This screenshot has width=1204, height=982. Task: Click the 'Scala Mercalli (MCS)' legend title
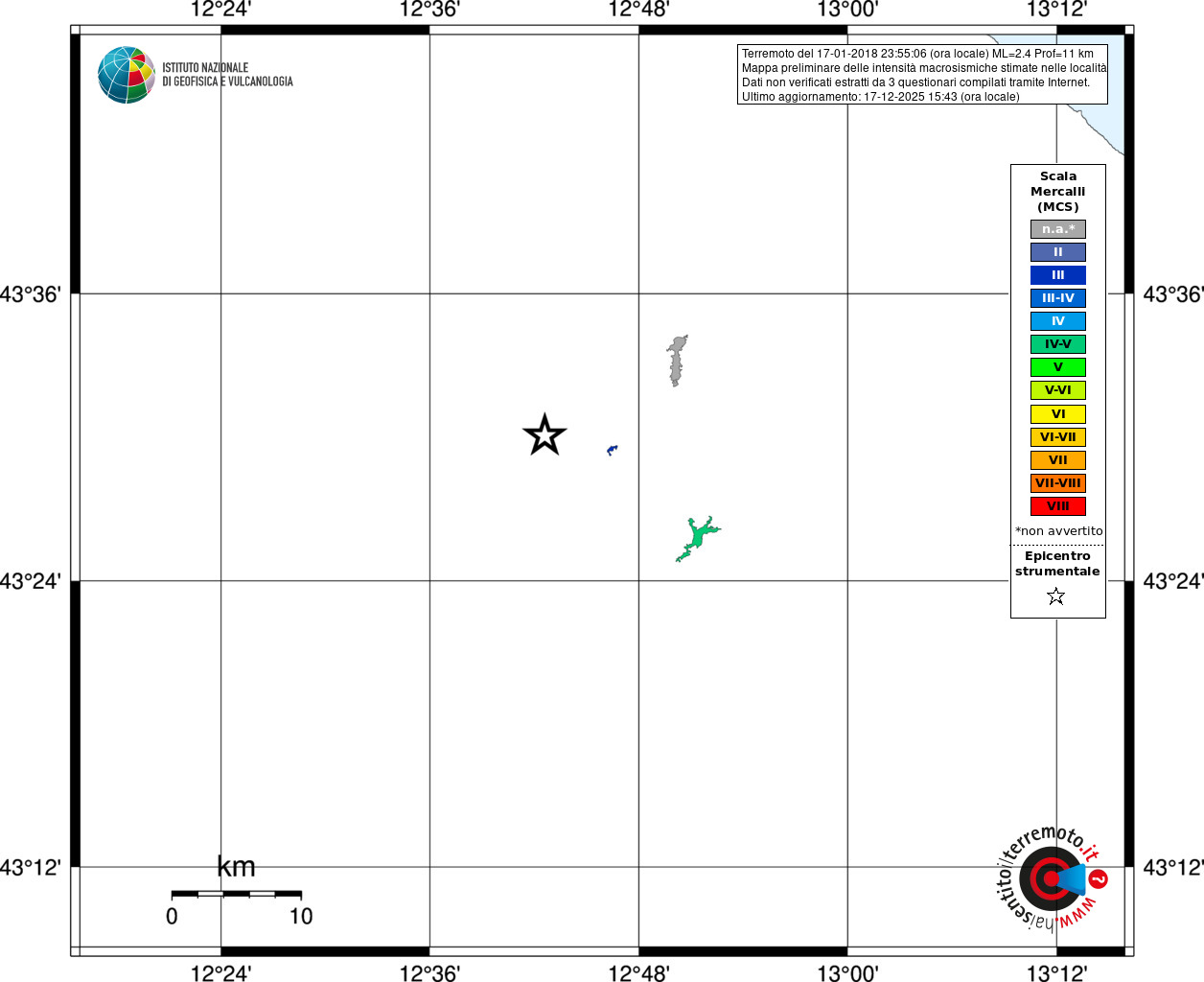pos(1058,192)
